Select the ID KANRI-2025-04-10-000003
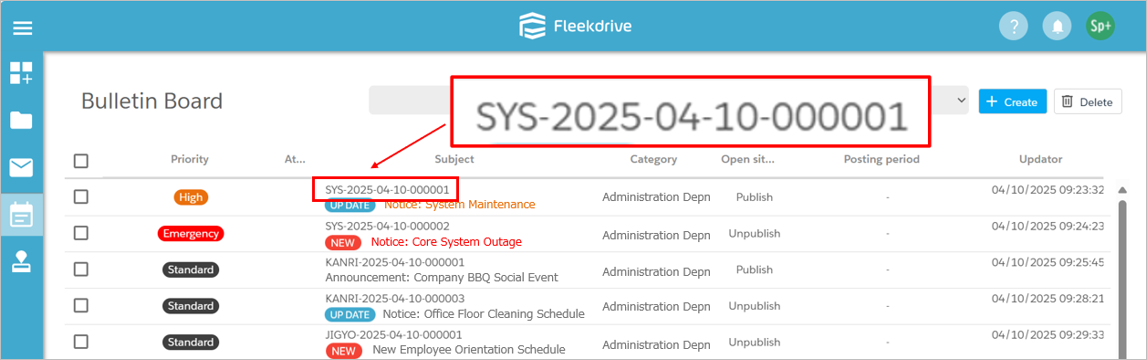 click(x=395, y=299)
